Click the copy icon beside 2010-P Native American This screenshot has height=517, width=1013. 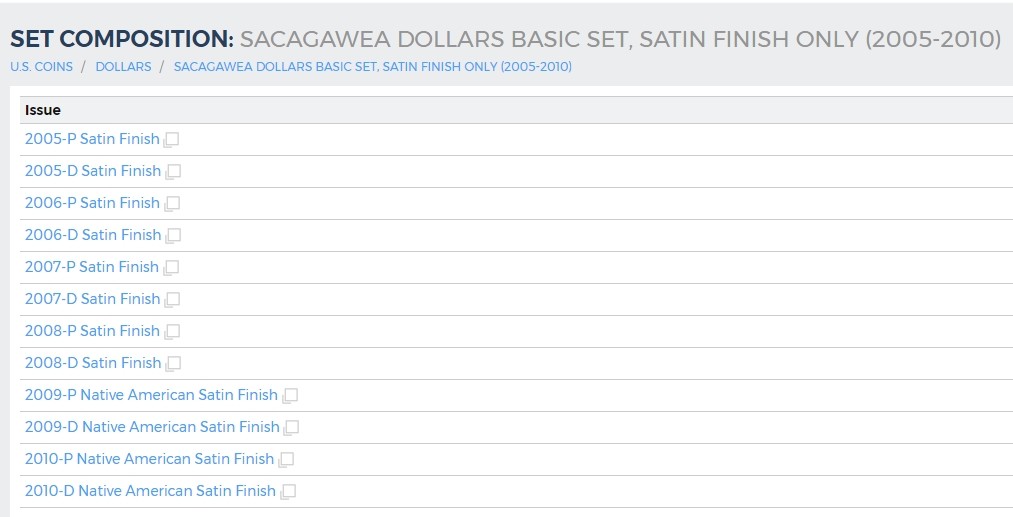[286, 459]
